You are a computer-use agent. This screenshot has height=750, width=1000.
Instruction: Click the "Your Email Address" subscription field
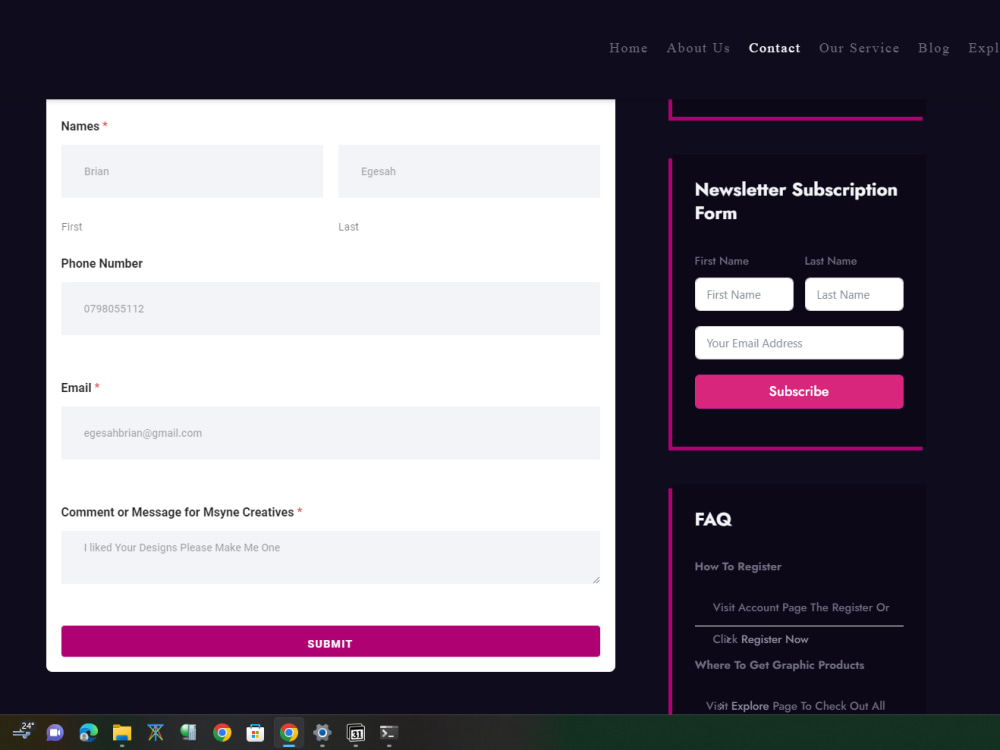point(799,343)
